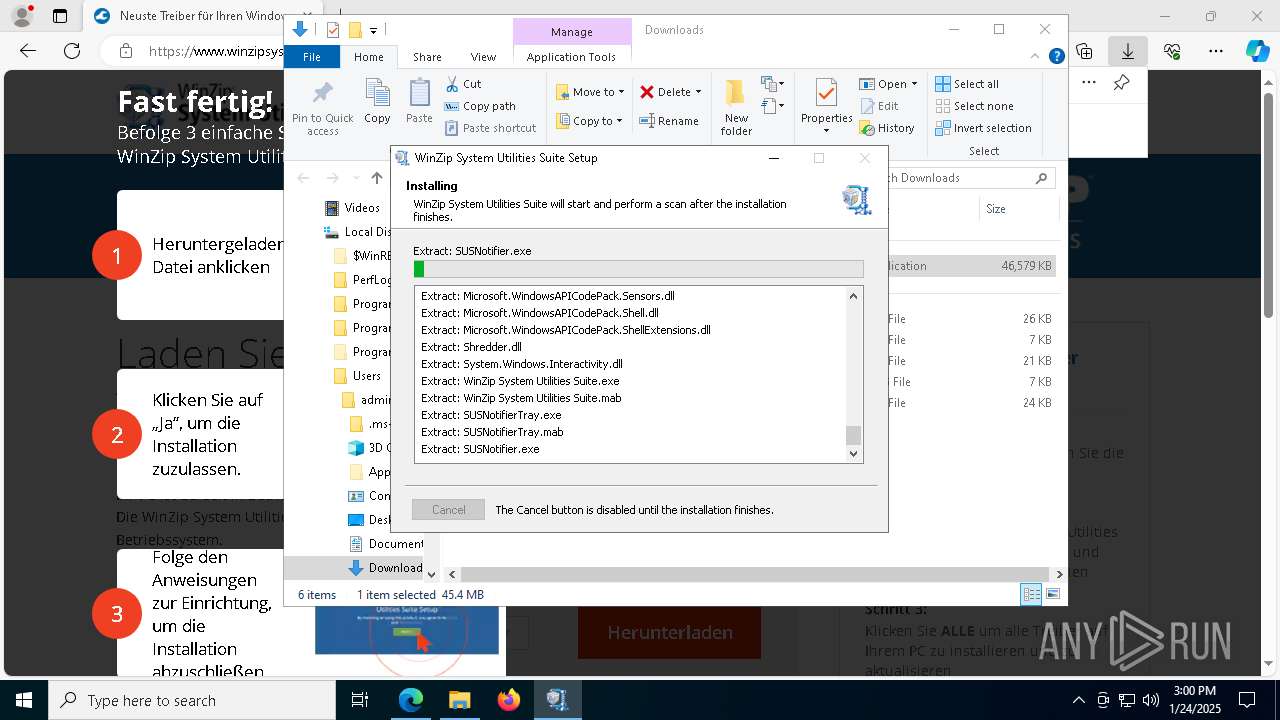
Task: Click the Edge back arrow button
Action: 28,51
